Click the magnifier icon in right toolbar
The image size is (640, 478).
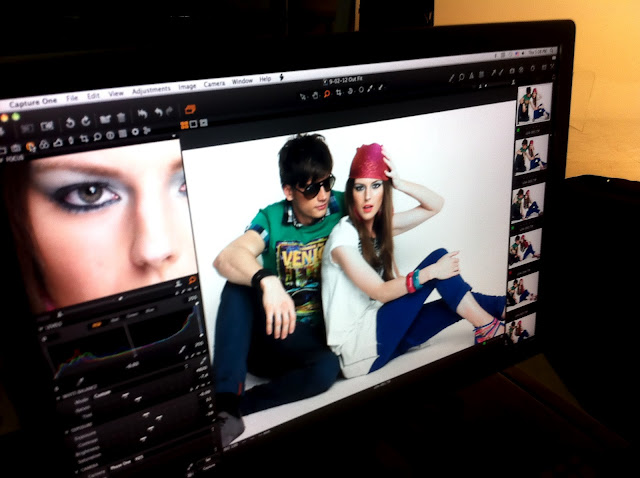(462, 77)
